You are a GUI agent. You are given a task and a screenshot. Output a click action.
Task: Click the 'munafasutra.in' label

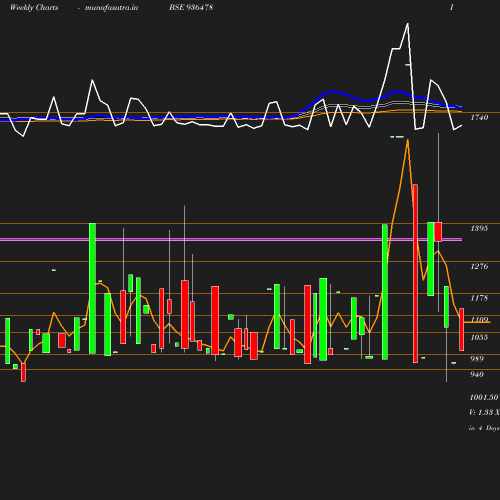(111, 7)
